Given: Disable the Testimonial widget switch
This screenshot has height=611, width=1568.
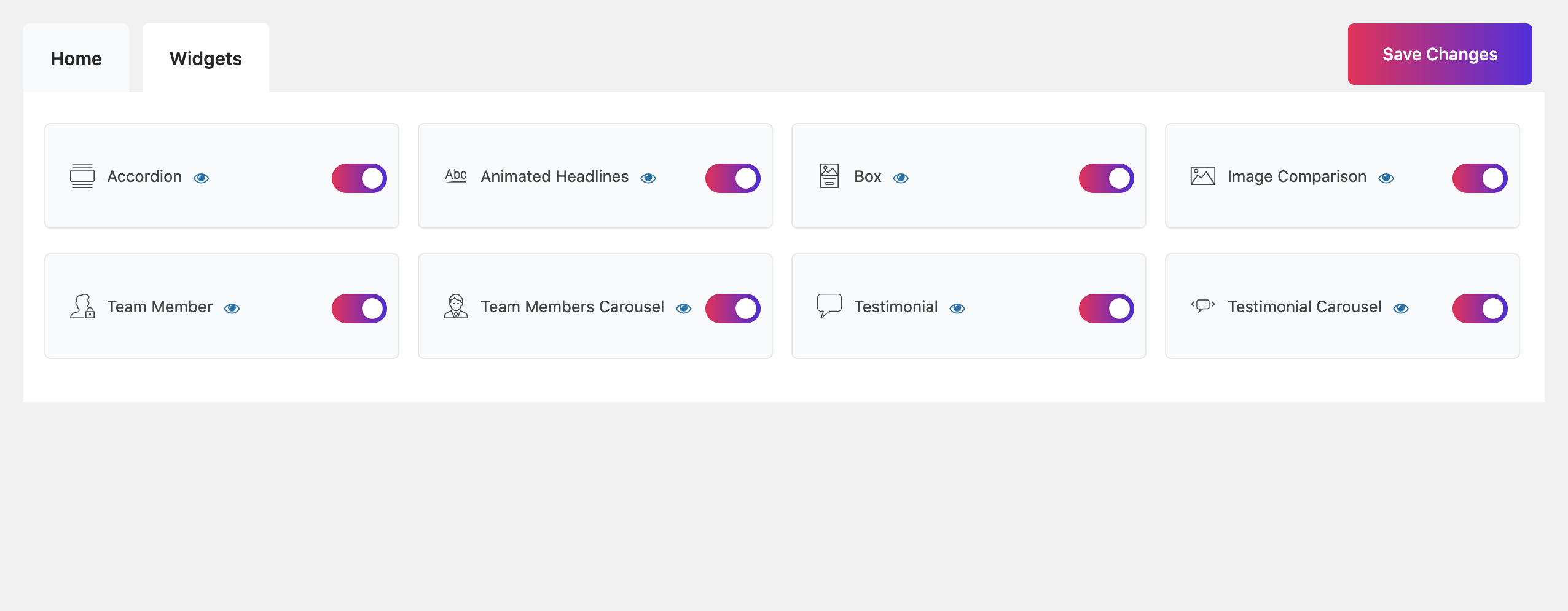Looking at the screenshot, I should [1107, 309].
